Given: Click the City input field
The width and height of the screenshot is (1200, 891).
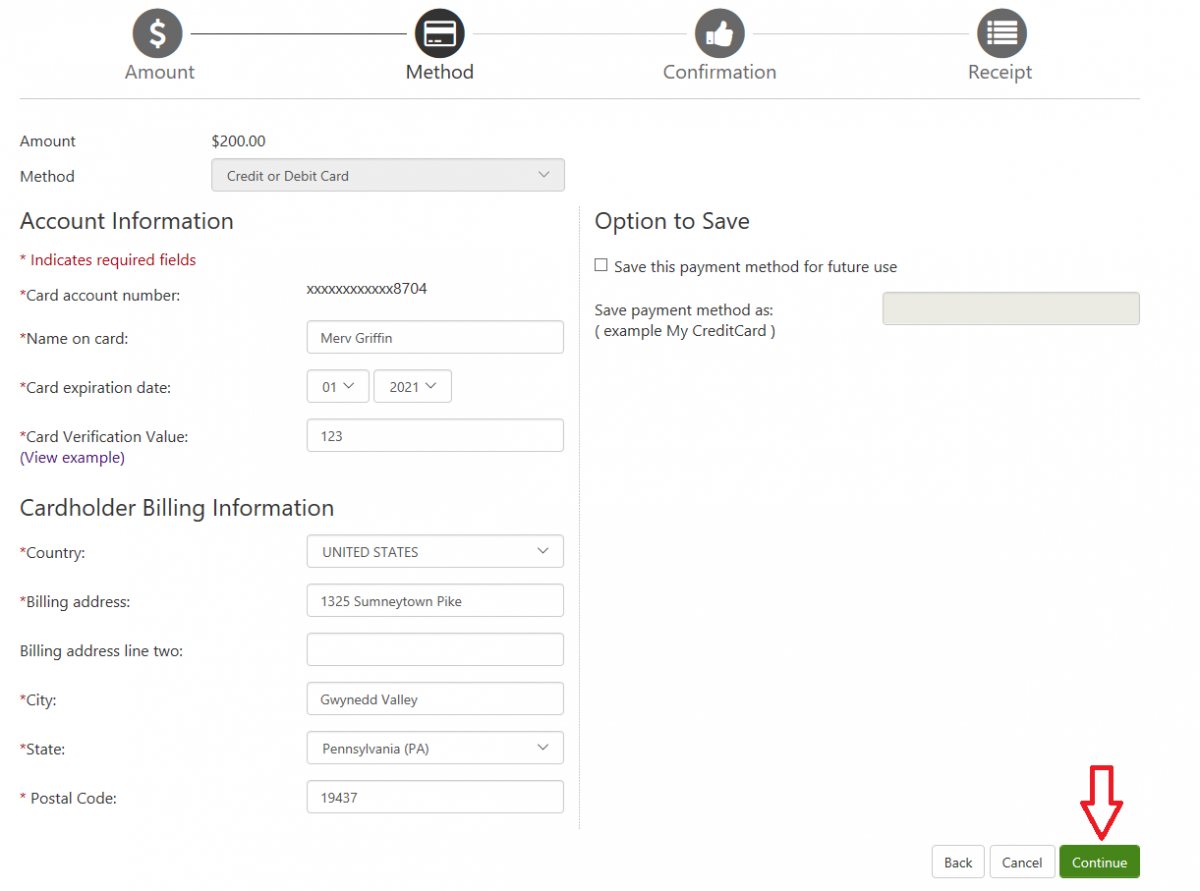Looking at the screenshot, I should (435, 699).
